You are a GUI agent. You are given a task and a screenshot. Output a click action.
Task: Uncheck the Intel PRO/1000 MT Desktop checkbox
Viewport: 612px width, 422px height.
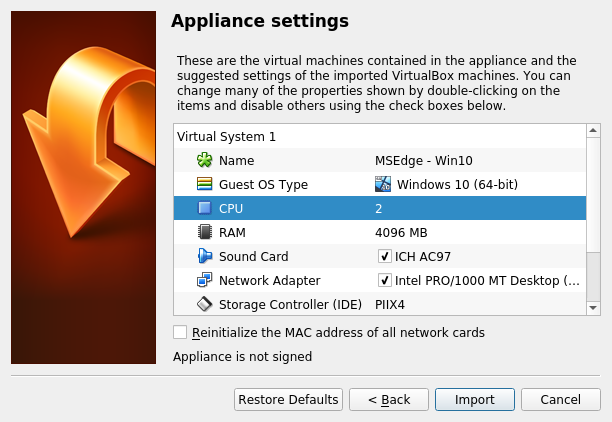[x=385, y=280]
